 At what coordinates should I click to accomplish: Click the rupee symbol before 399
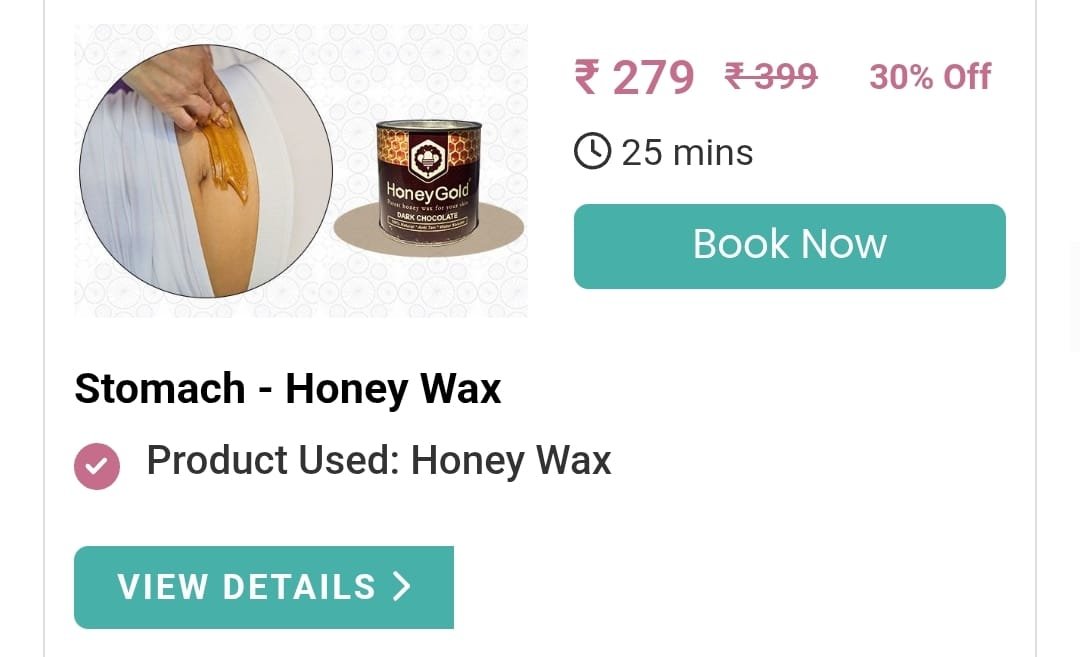click(x=736, y=76)
